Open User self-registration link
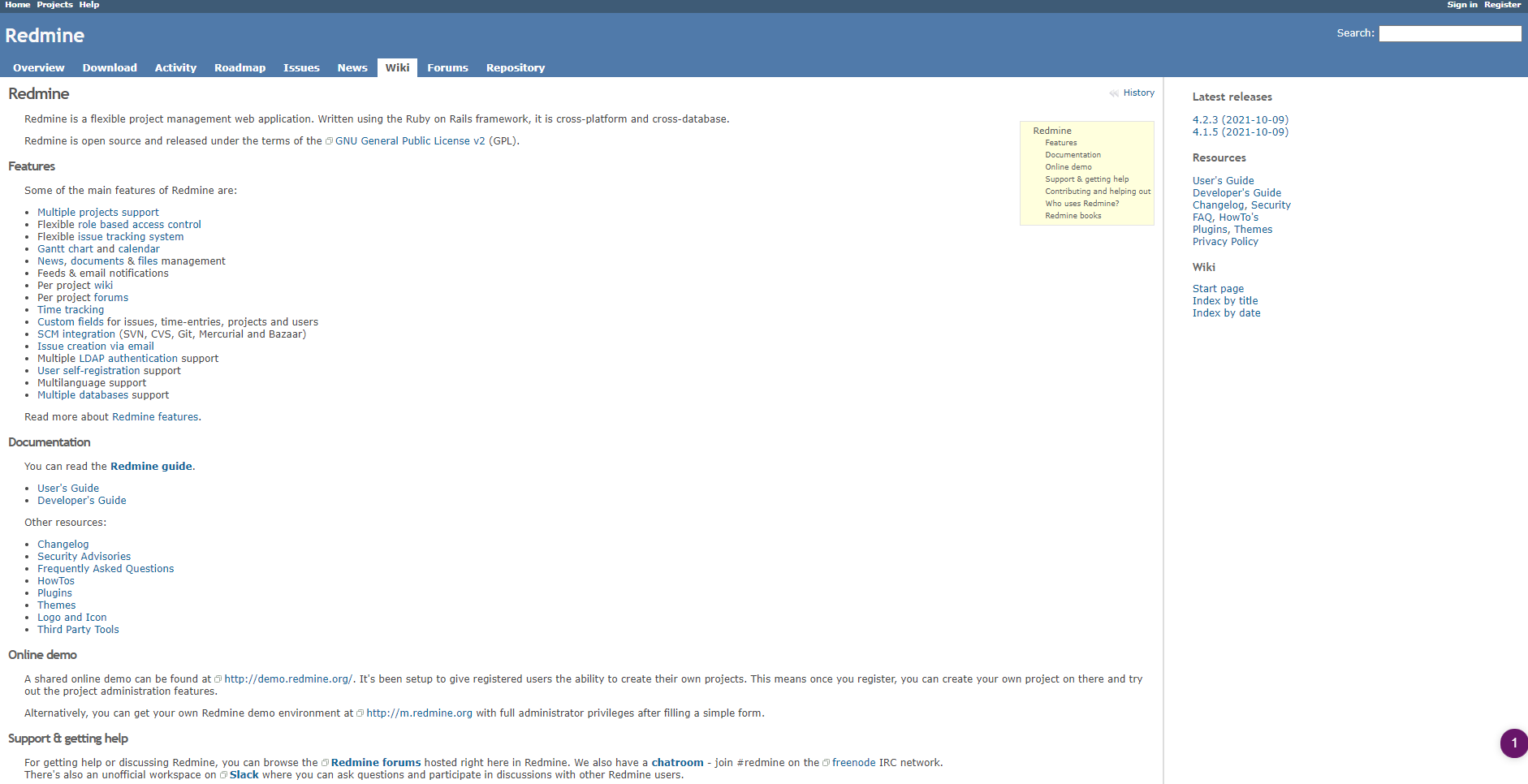The width and height of the screenshot is (1528, 784). [x=88, y=371]
